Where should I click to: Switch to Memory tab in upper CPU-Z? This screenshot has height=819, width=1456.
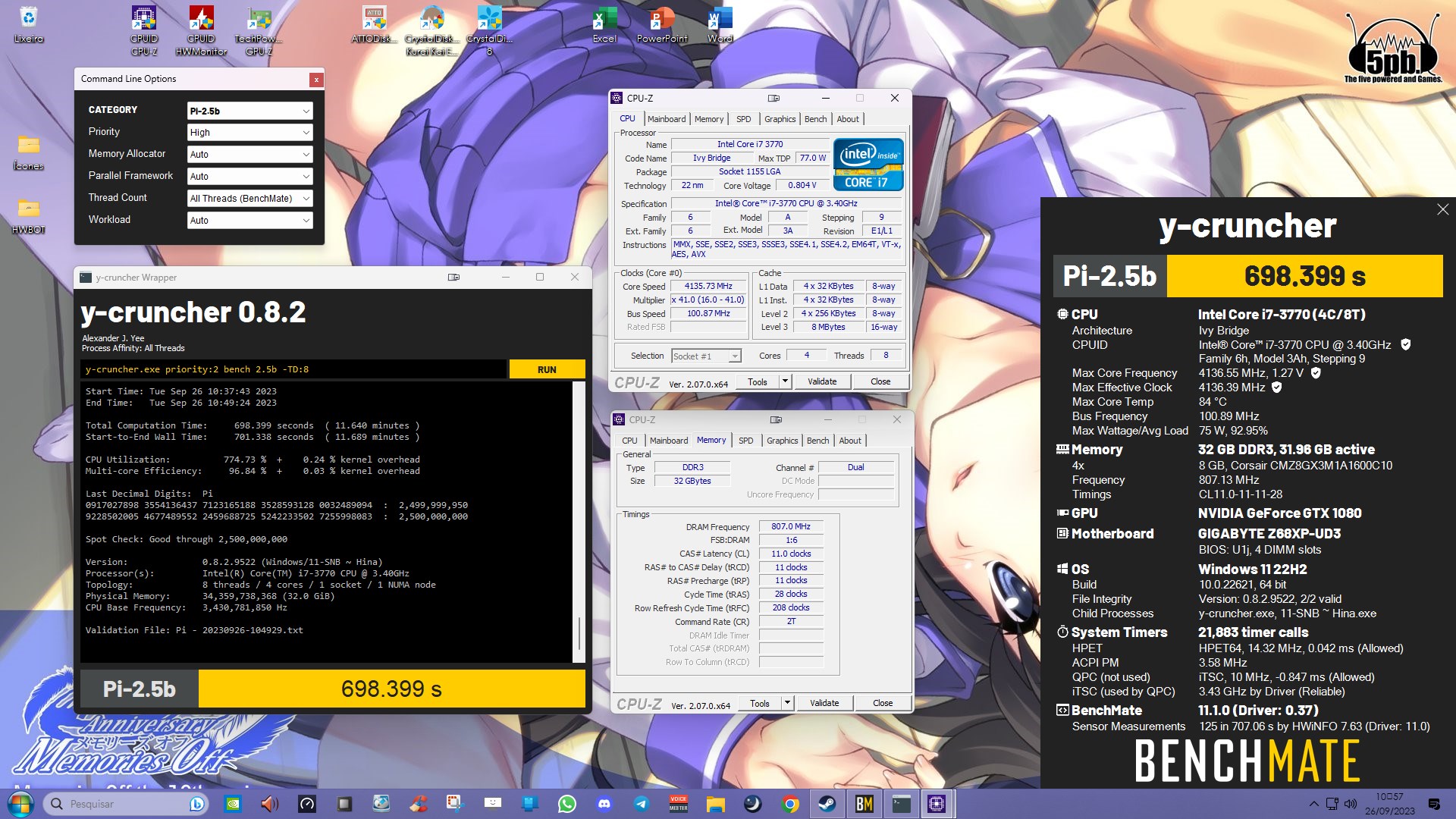coord(709,119)
